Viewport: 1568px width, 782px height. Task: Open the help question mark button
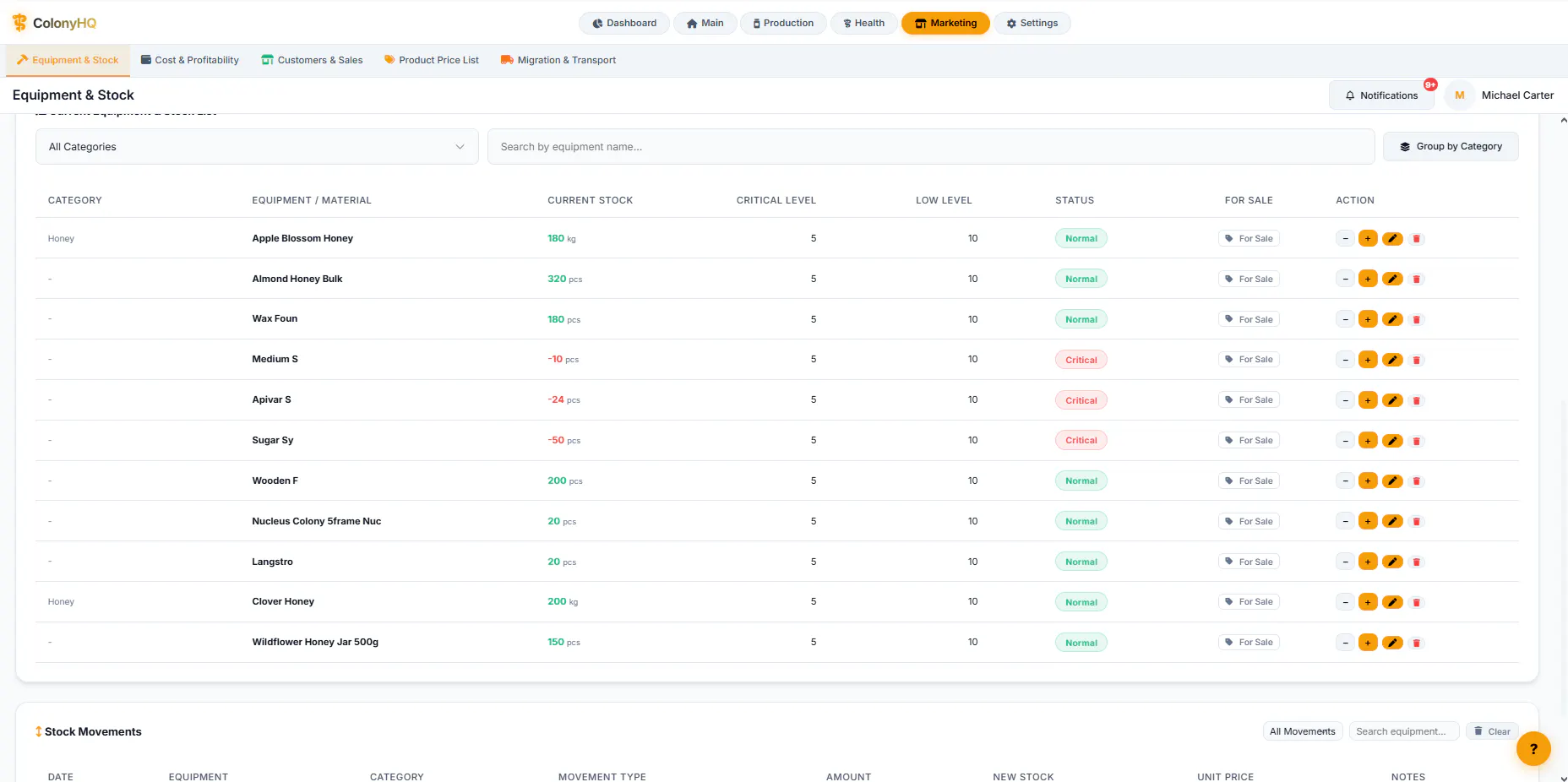1533,748
